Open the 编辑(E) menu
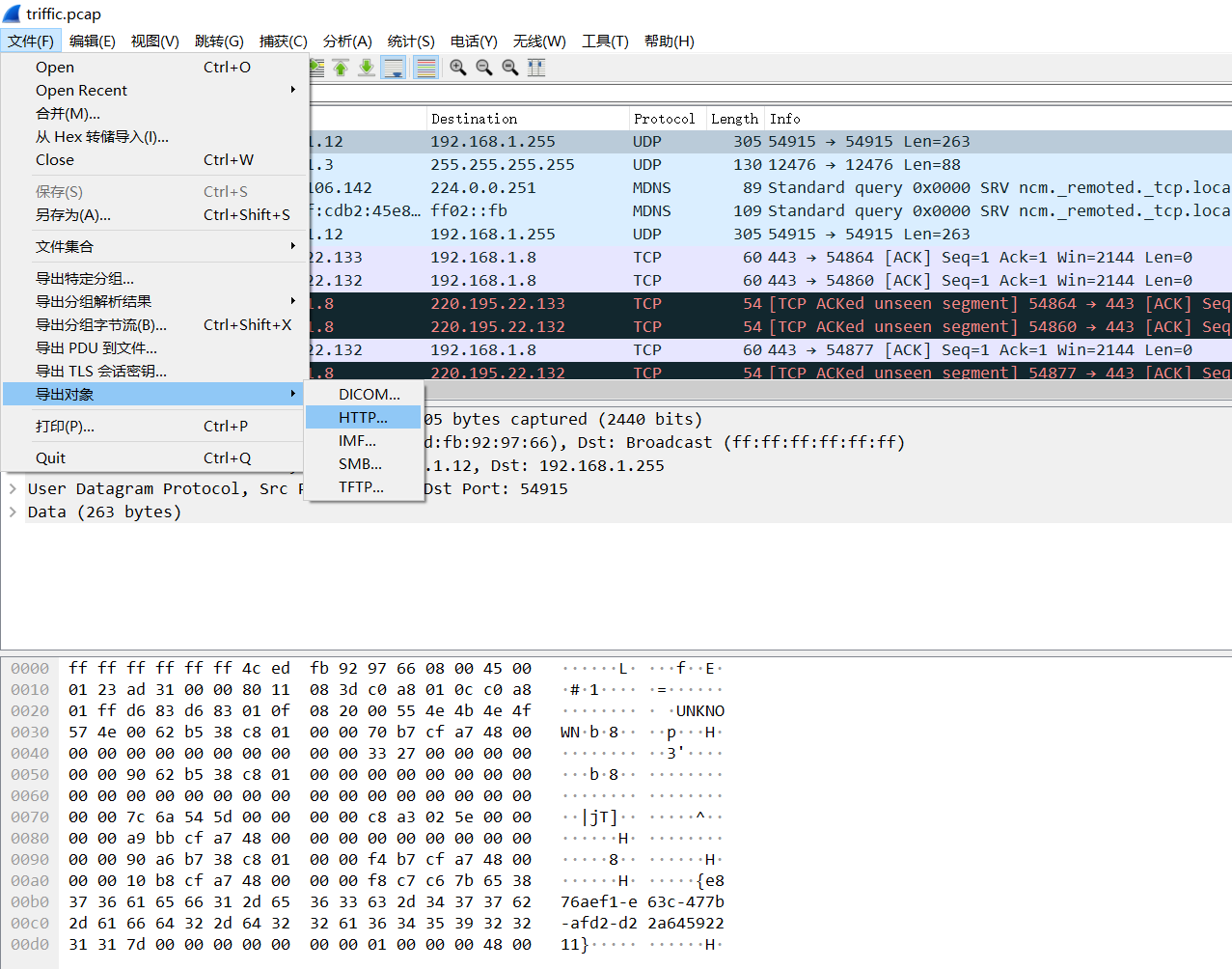 93,41
